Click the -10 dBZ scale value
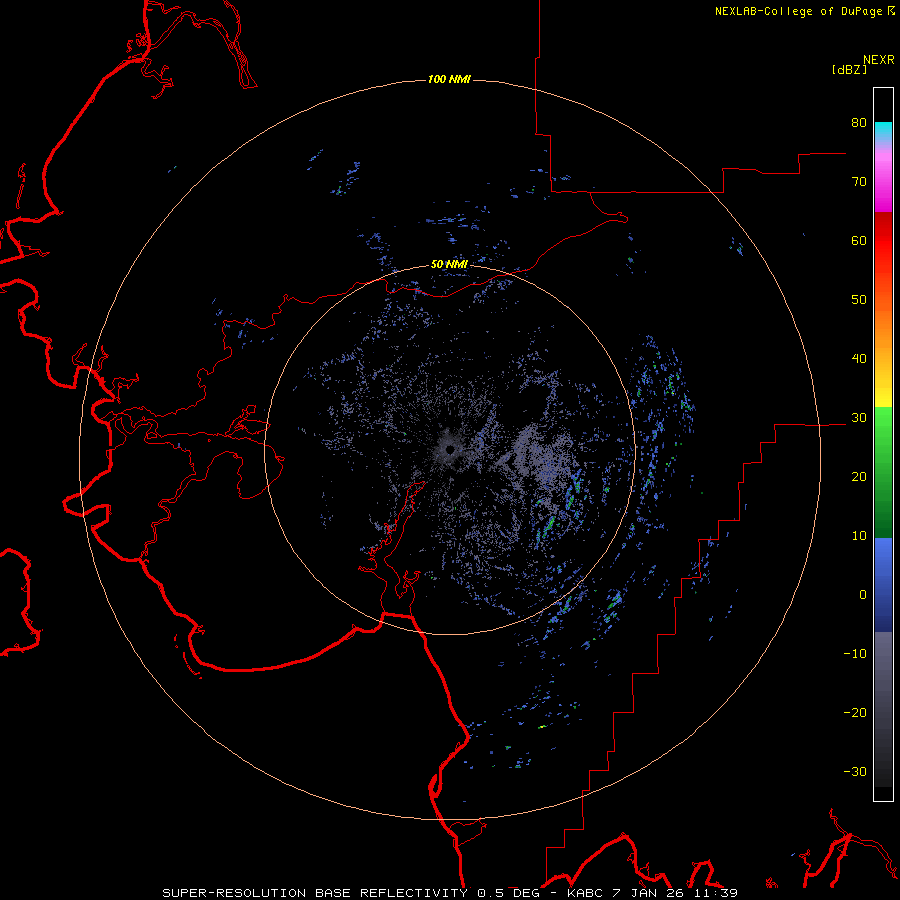The height and width of the screenshot is (900, 900). point(855,654)
